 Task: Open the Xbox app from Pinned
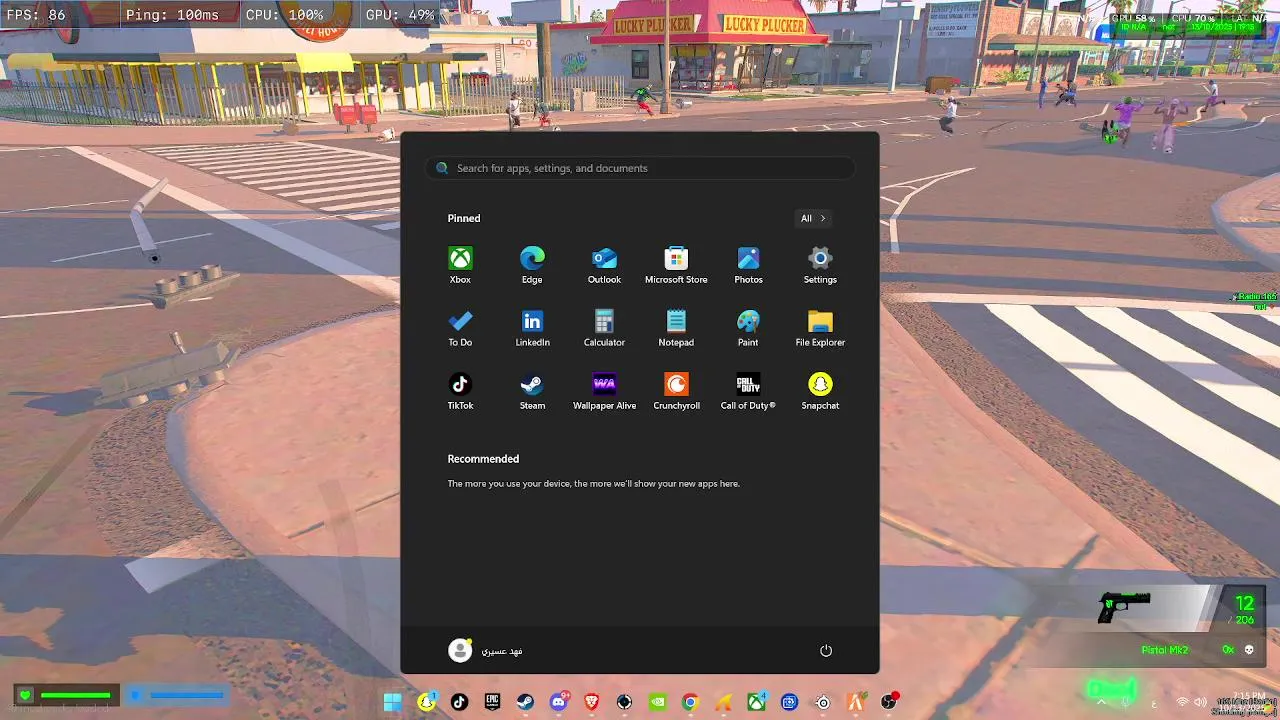point(460,265)
